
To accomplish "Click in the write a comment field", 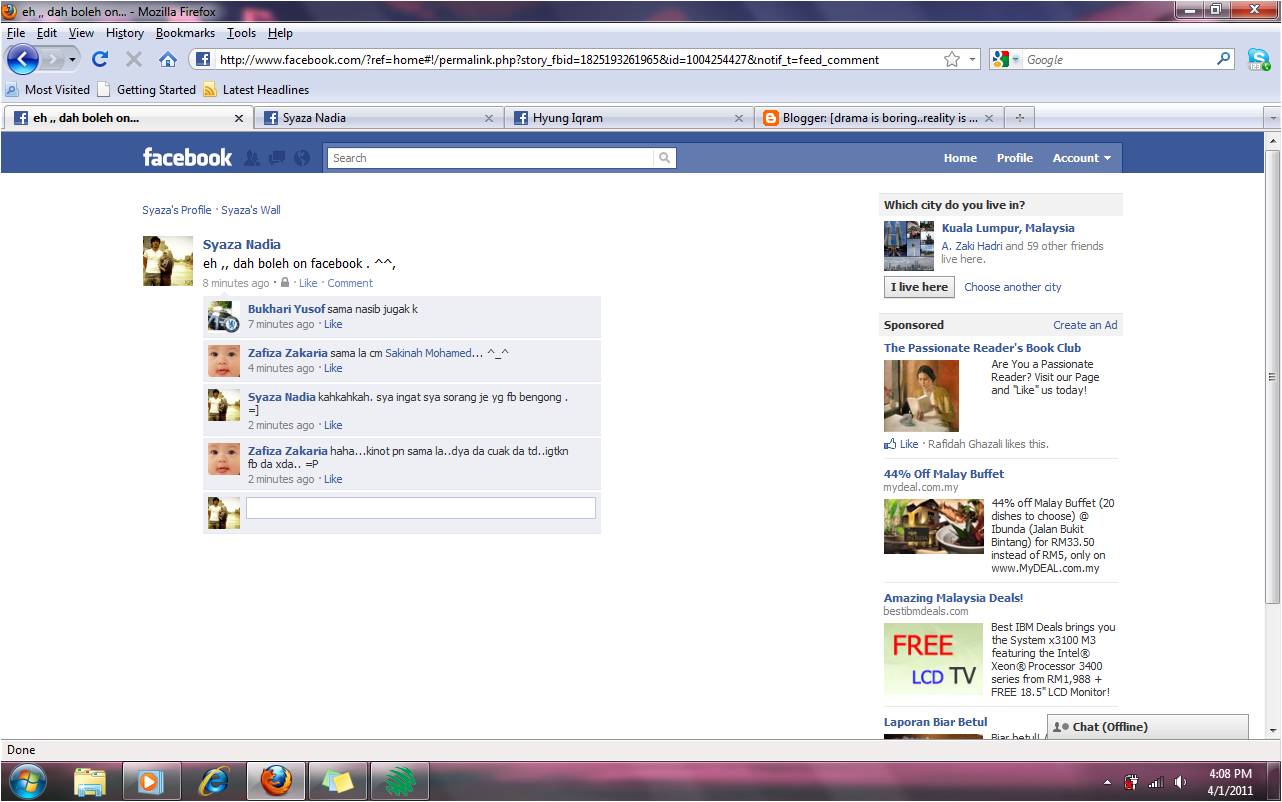I will (x=421, y=508).
